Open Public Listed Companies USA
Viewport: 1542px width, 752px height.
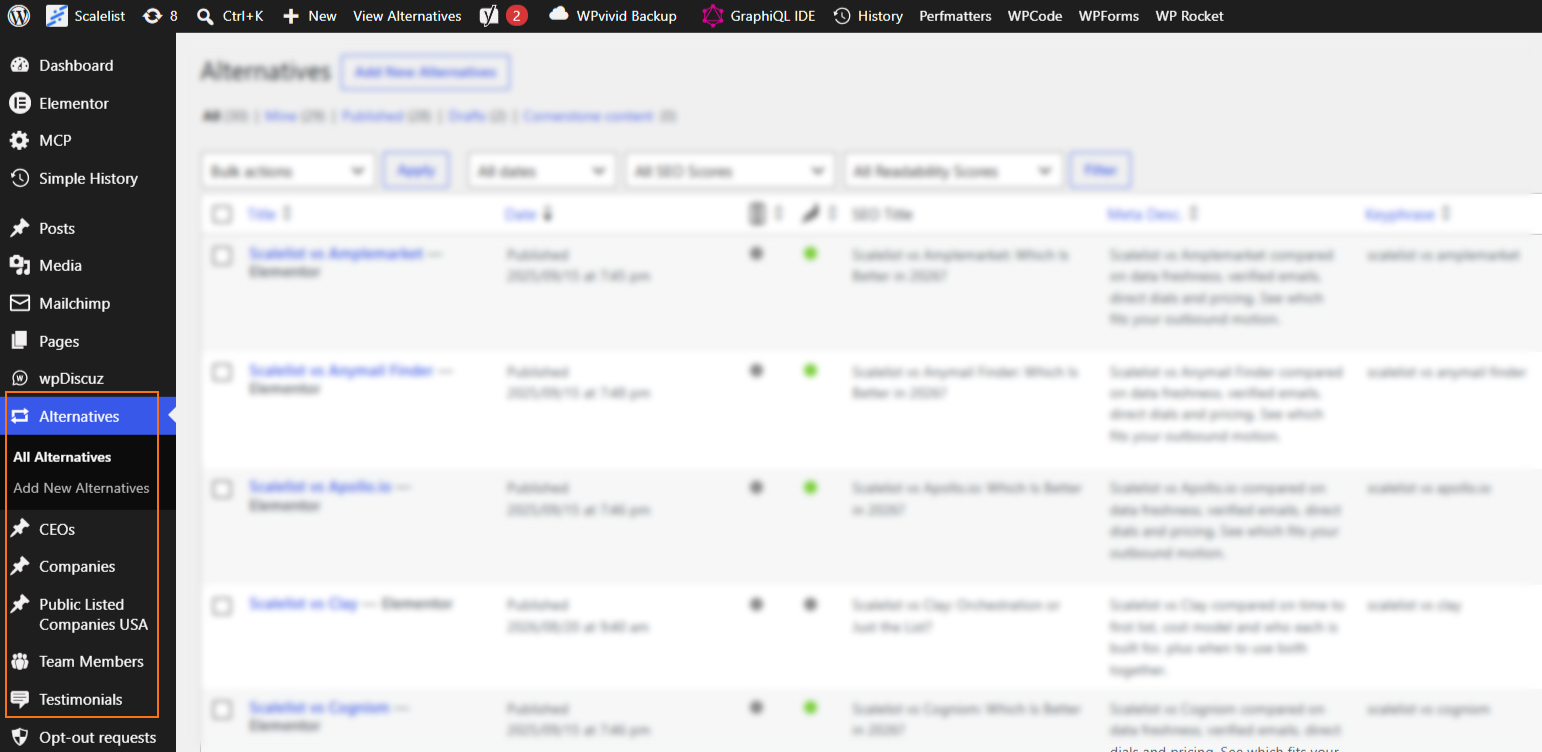coord(80,614)
